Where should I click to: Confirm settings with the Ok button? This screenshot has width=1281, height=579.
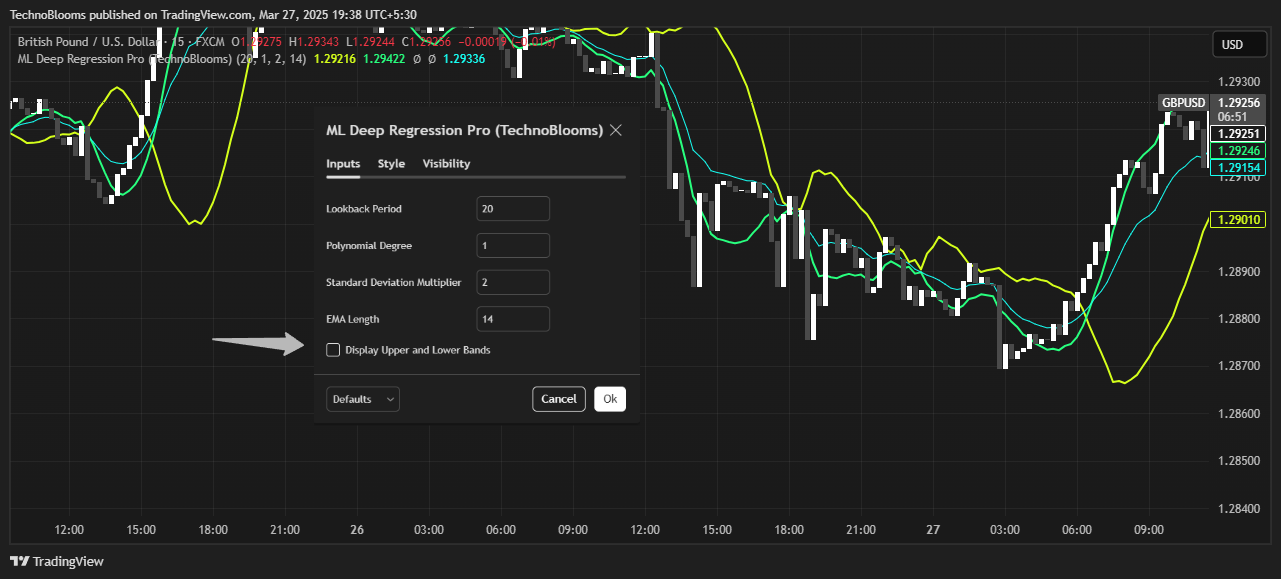coord(610,399)
